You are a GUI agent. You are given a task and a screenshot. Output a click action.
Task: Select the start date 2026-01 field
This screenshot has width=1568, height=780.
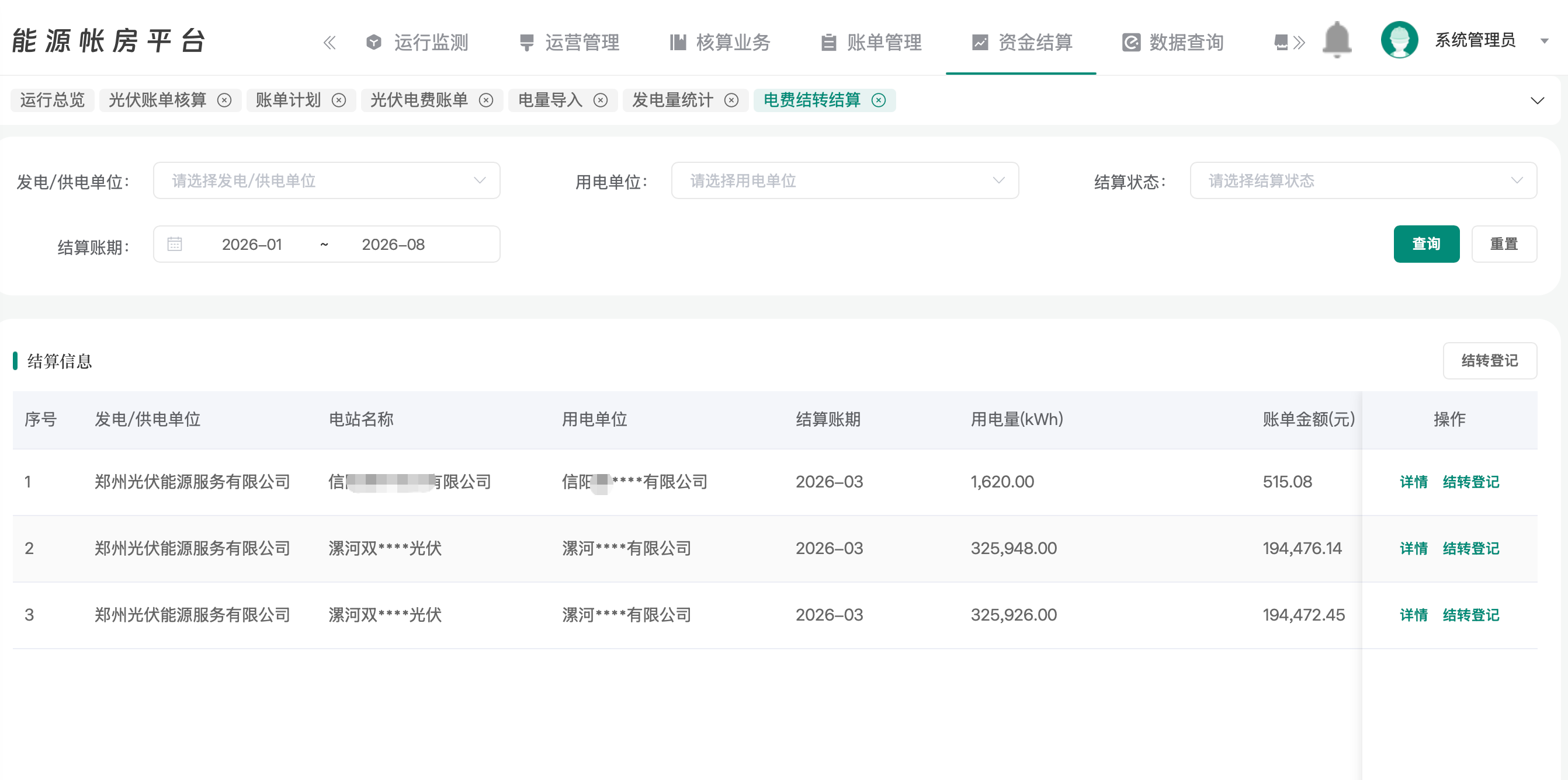(252, 245)
